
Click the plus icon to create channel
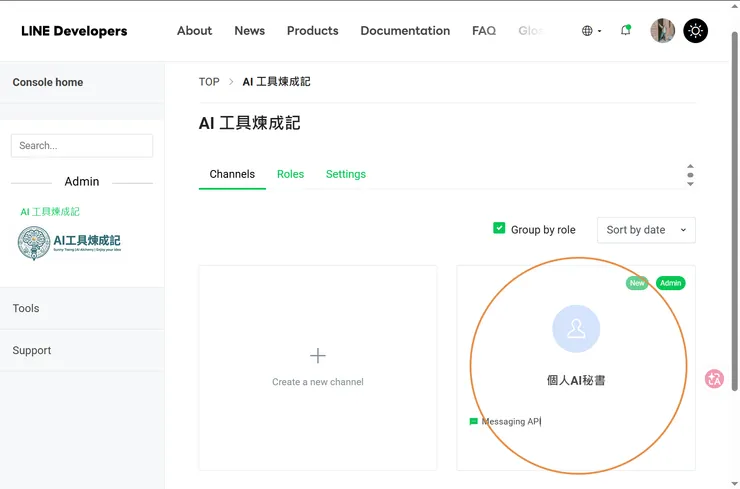pos(318,355)
